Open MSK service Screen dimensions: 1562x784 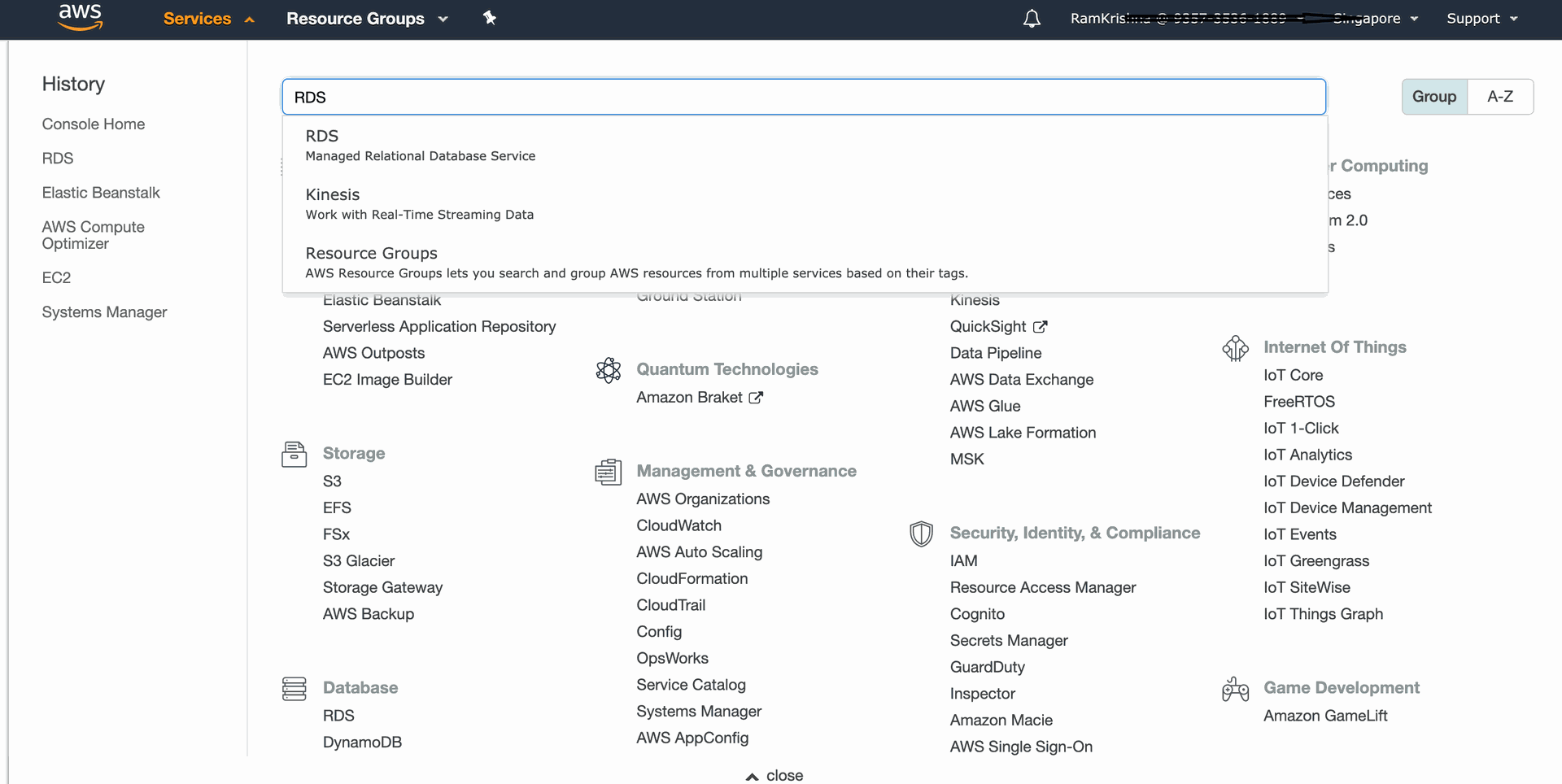(966, 460)
